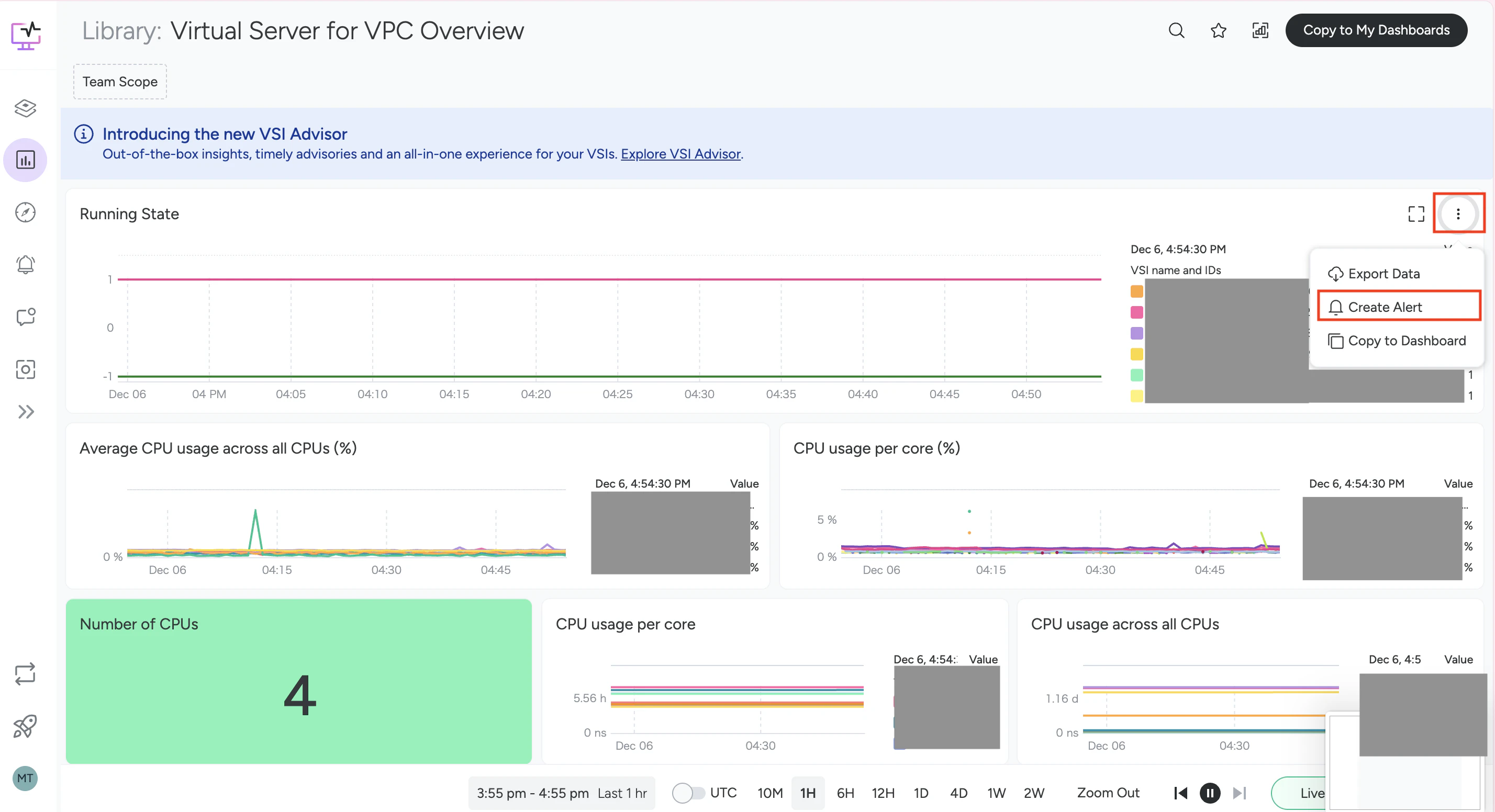Click Introducing the new VSI Advisor heading
1495x812 pixels.
[225, 134]
